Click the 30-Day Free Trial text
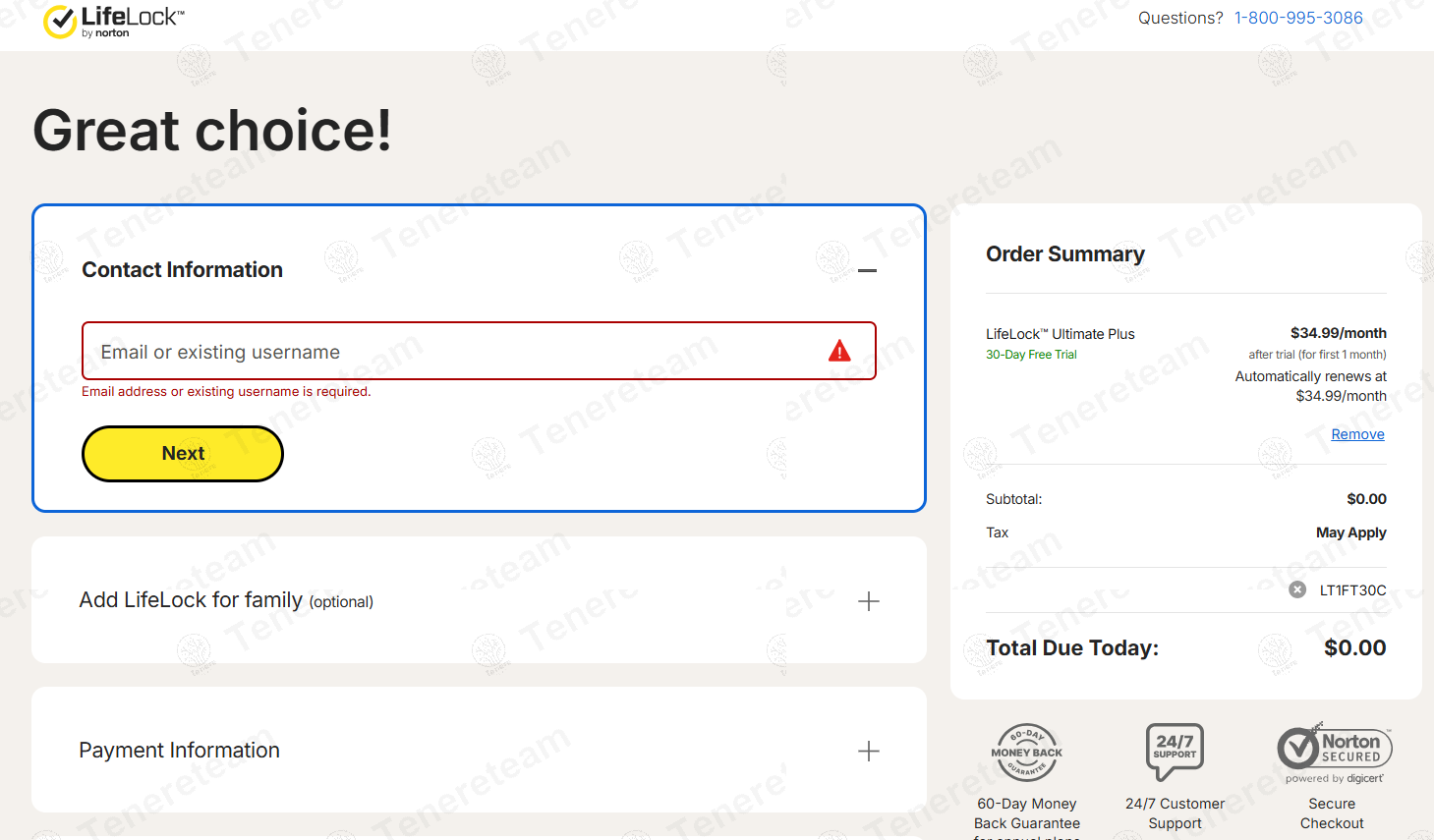Viewport: 1434px width, 840px height. [1031, 355]
